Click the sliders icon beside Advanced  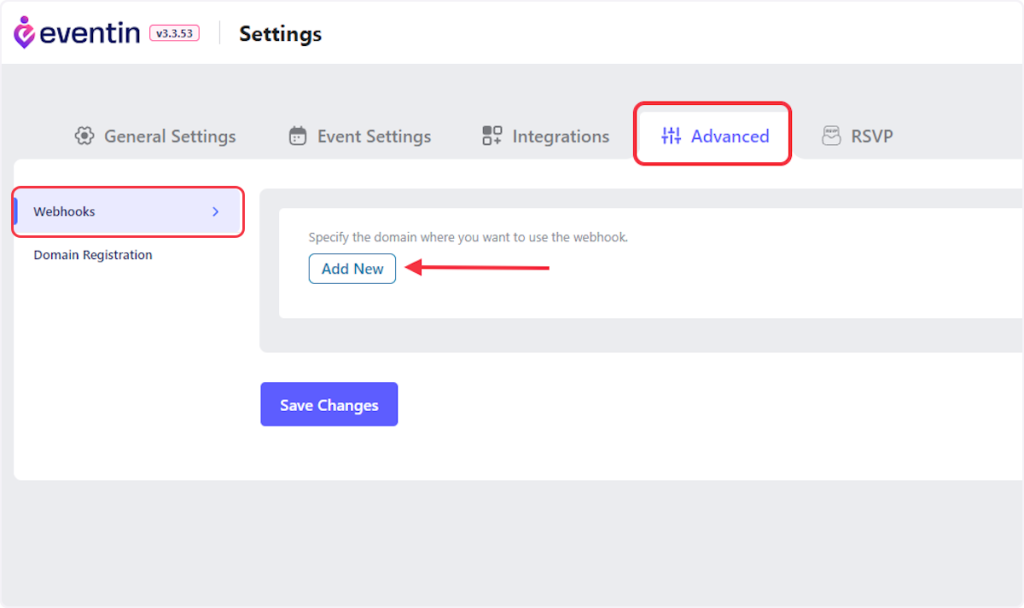[x=671, y=136]
